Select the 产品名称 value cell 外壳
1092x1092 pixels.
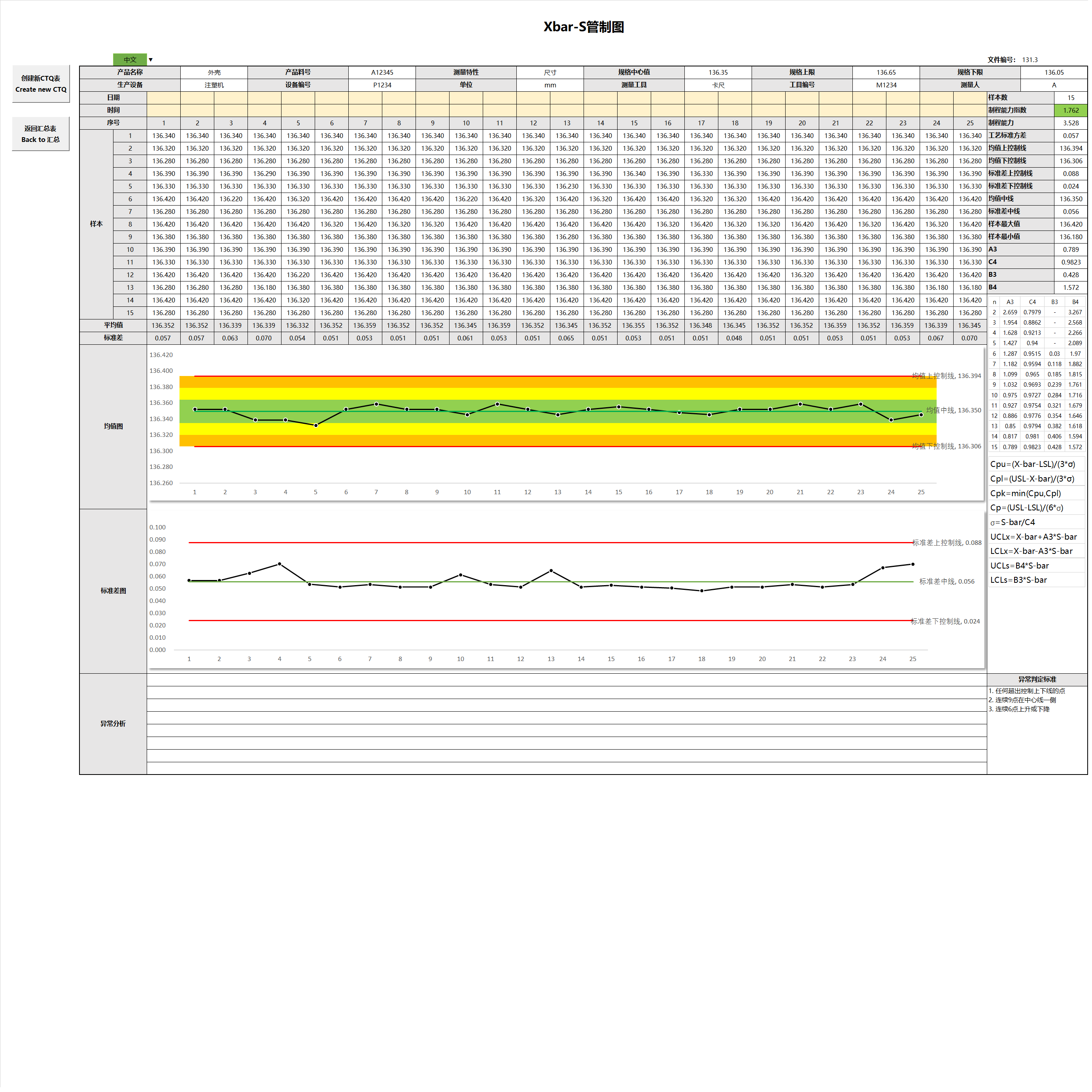pos(214,72)
